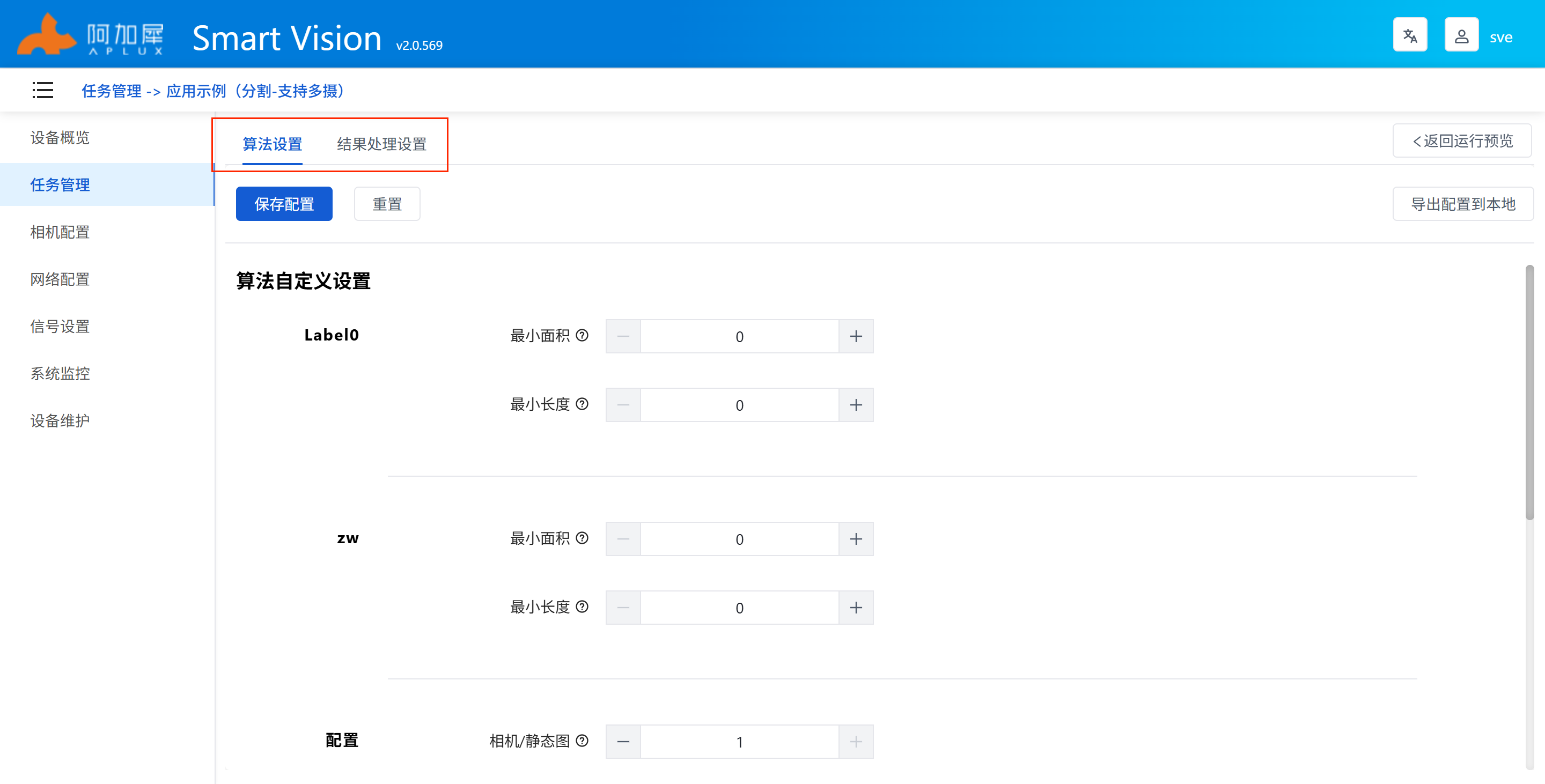
Task: Decrease 相机/静态图 value with minus button
Action: (x=623, y=742)
